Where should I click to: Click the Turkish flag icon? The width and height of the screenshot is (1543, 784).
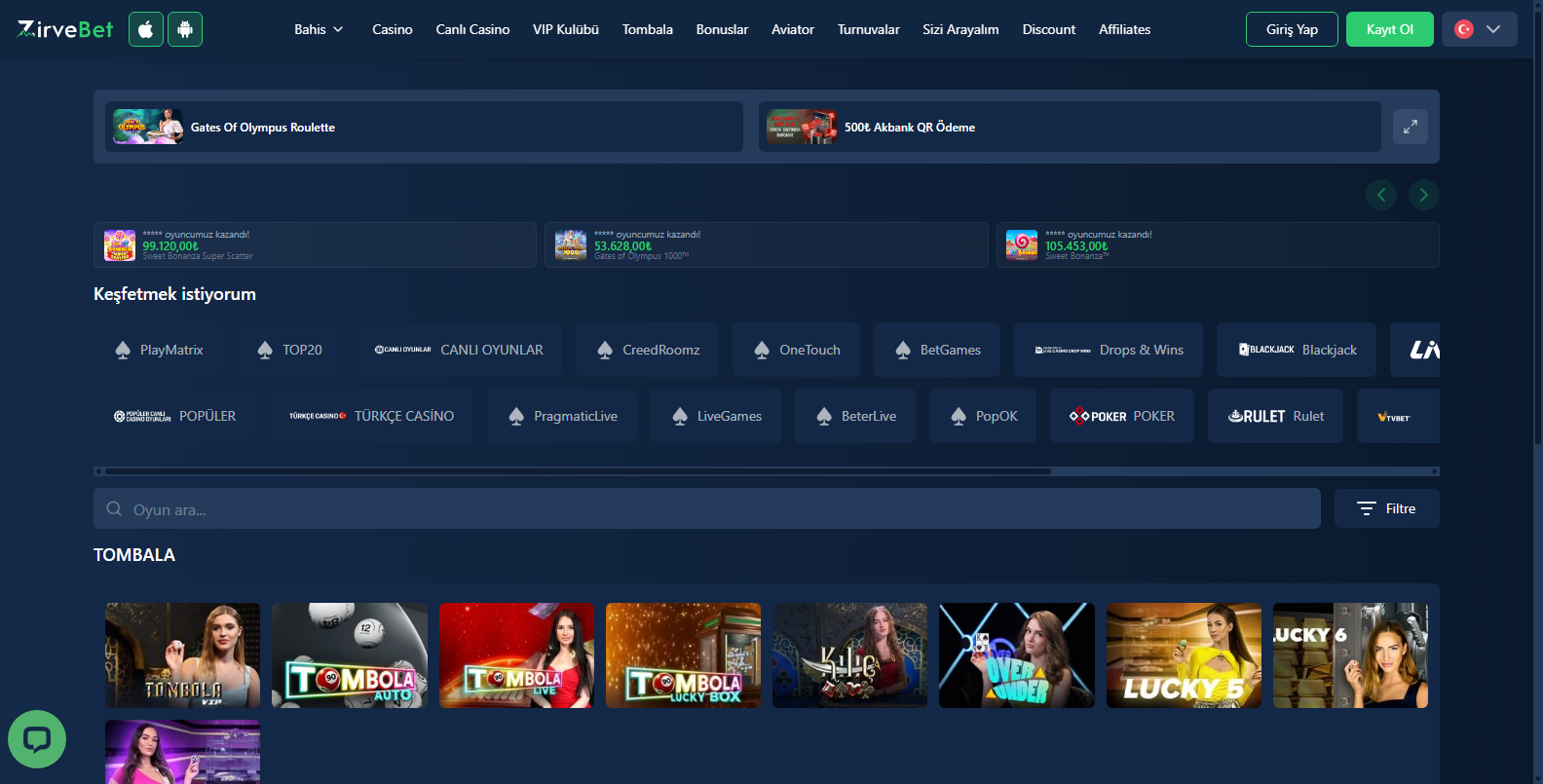1464,29
